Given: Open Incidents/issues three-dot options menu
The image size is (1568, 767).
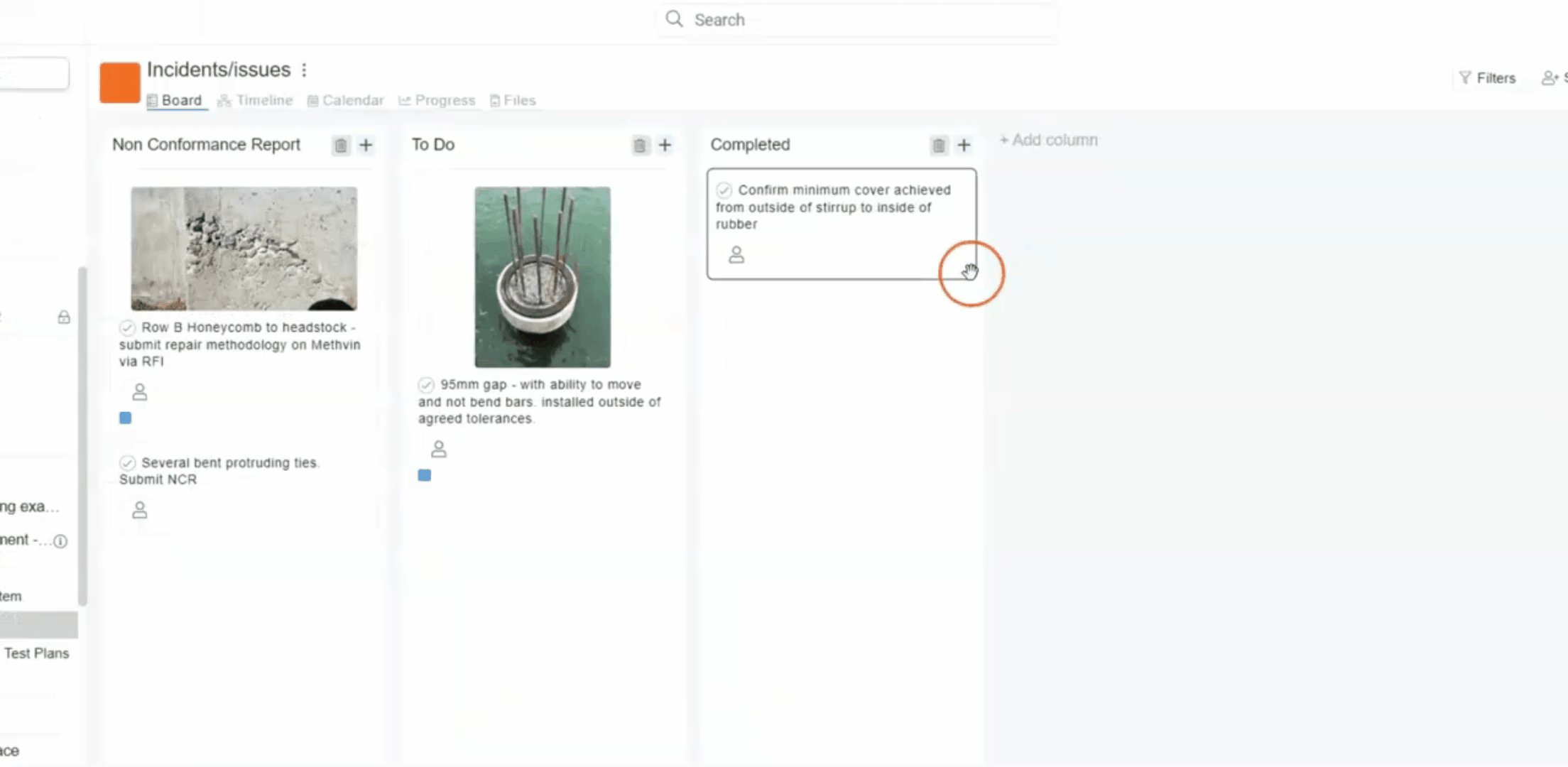Looking at the screenshot, I should pyautogui.click(x=304, y=70).
